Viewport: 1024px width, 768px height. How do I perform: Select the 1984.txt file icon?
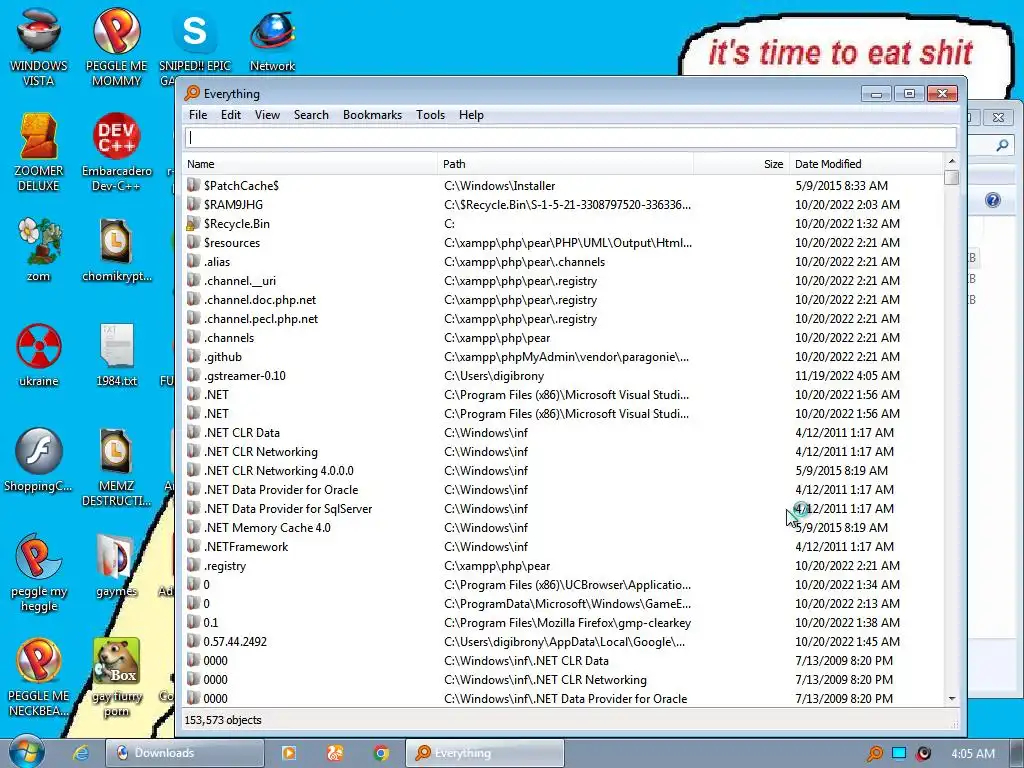tap(116, 354)
